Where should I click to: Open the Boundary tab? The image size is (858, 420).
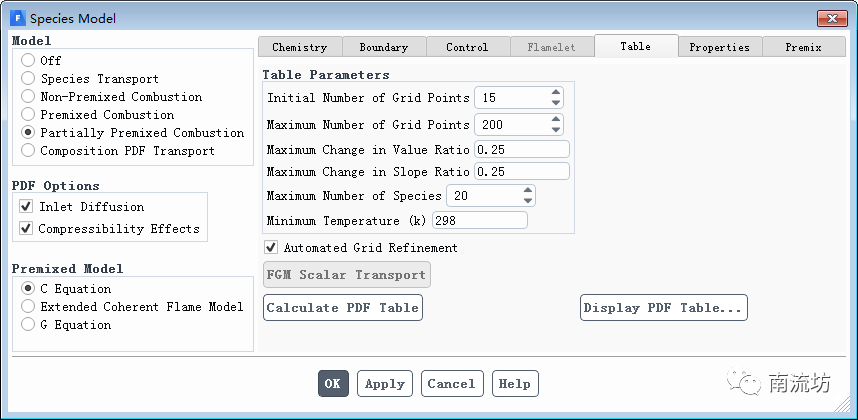point(383,47)
